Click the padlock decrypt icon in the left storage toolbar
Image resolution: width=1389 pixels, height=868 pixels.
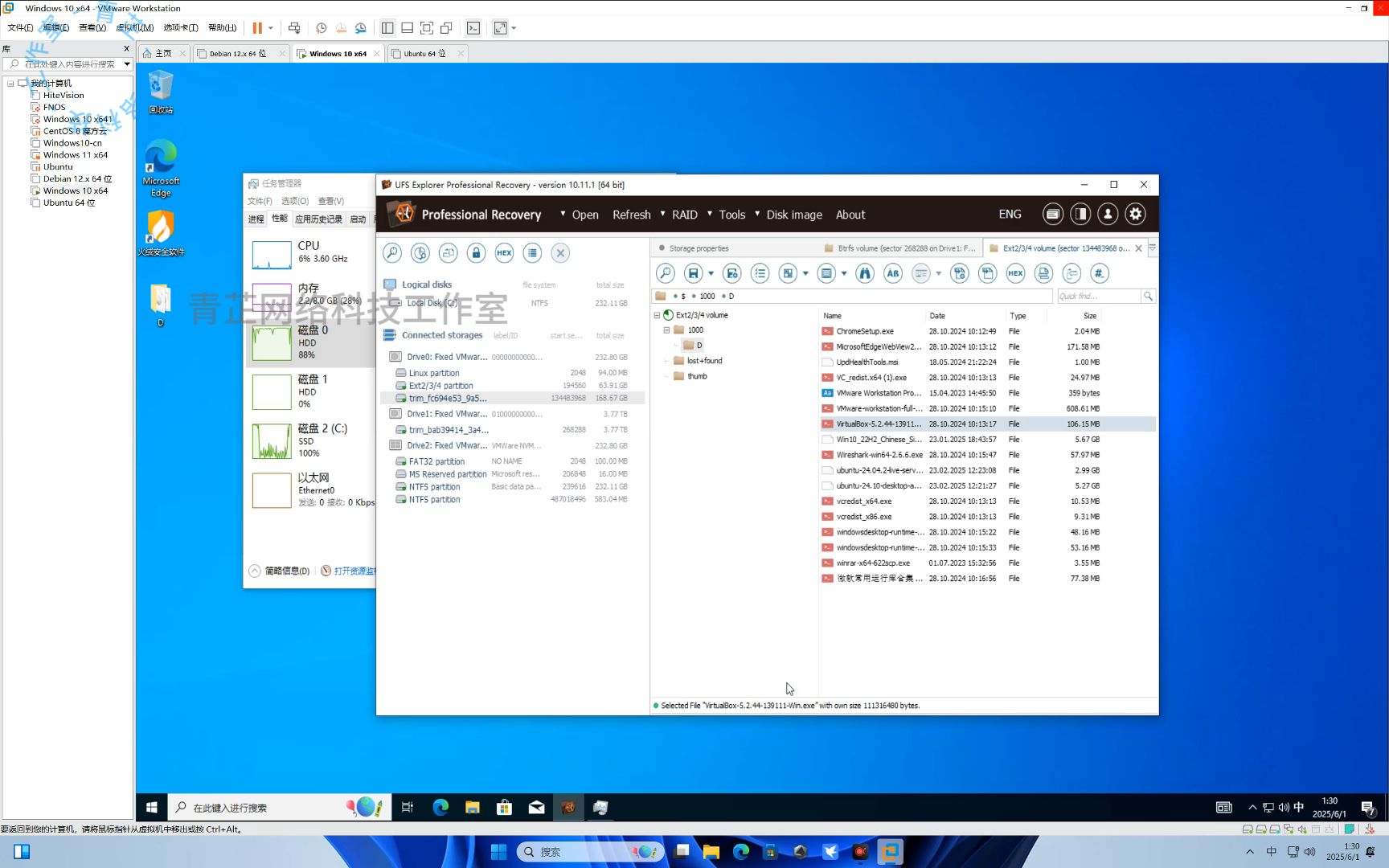click(x=476, y=253)
